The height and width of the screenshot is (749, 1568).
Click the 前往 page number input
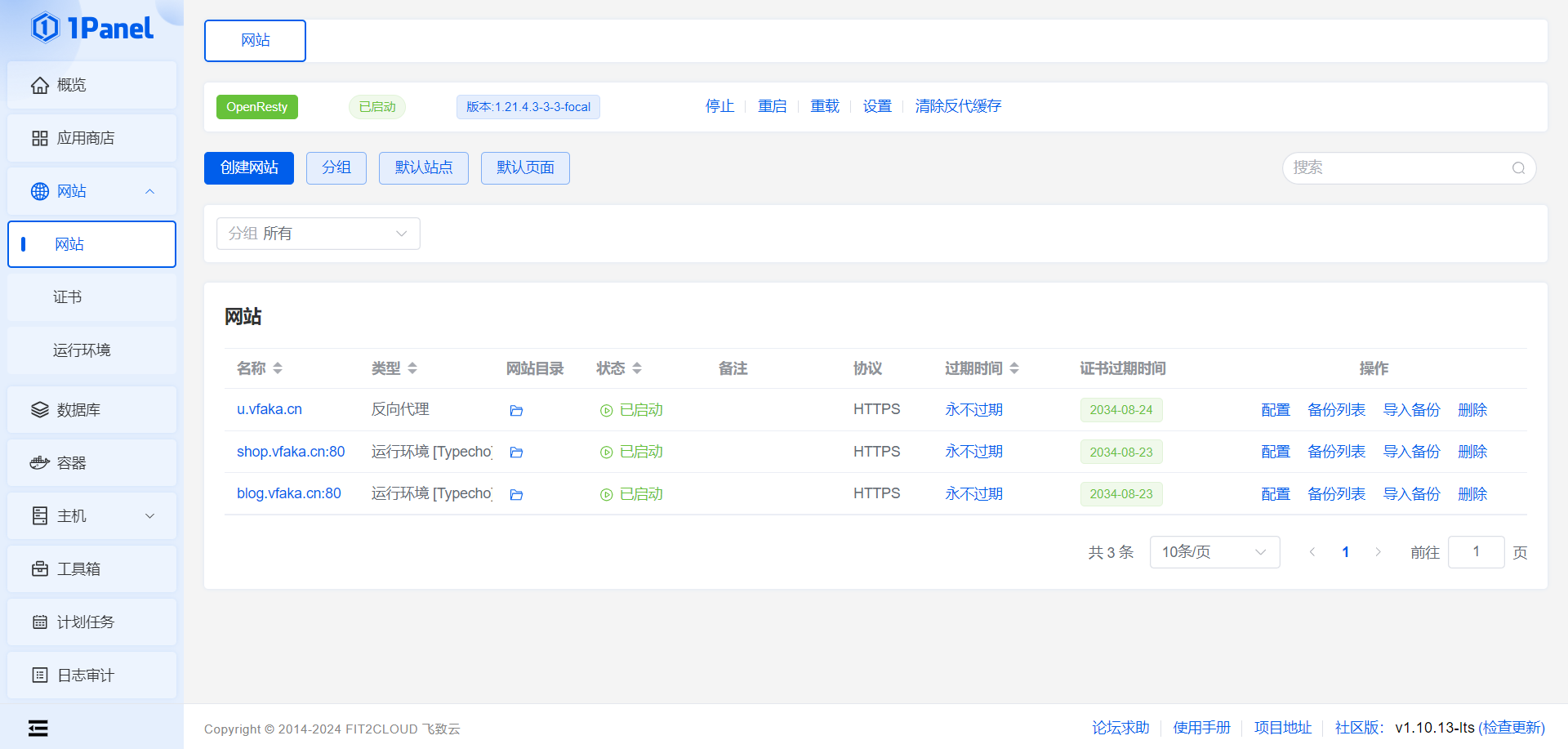(1476, 552)
